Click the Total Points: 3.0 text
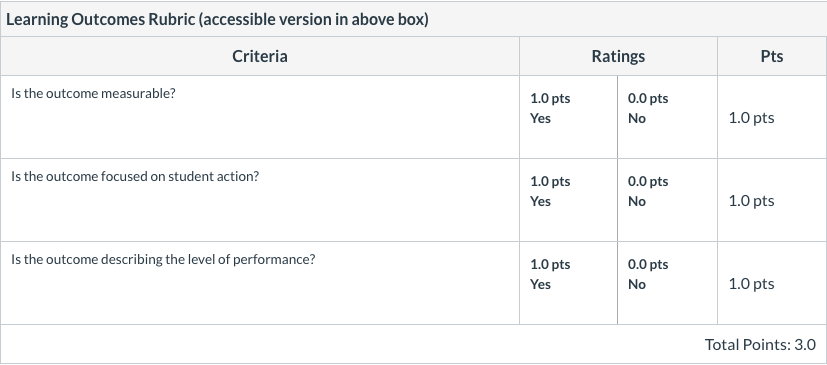 coord(760,344)
